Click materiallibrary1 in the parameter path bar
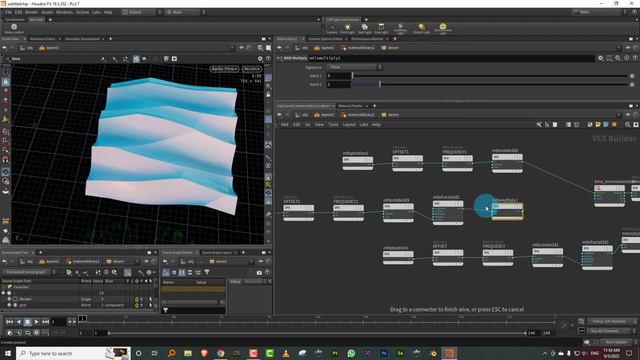640x360 pixels. 358,48
